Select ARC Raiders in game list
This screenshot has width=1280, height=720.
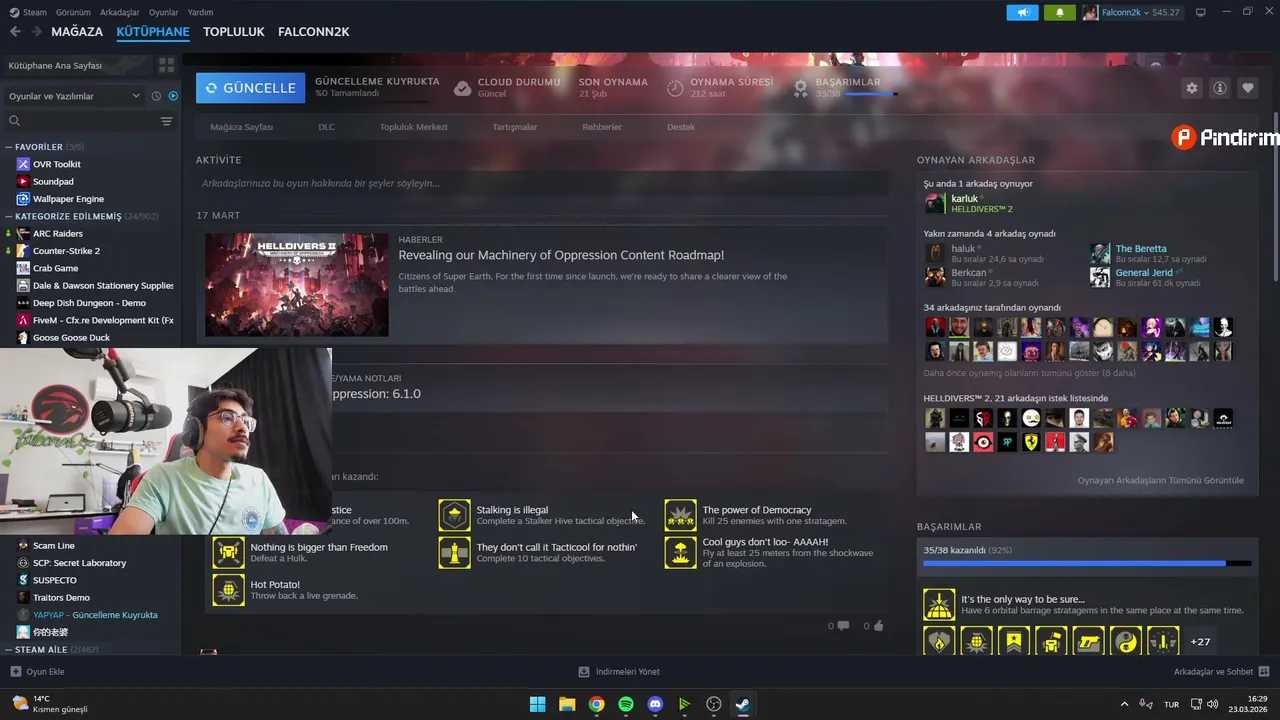coord(58,234)
